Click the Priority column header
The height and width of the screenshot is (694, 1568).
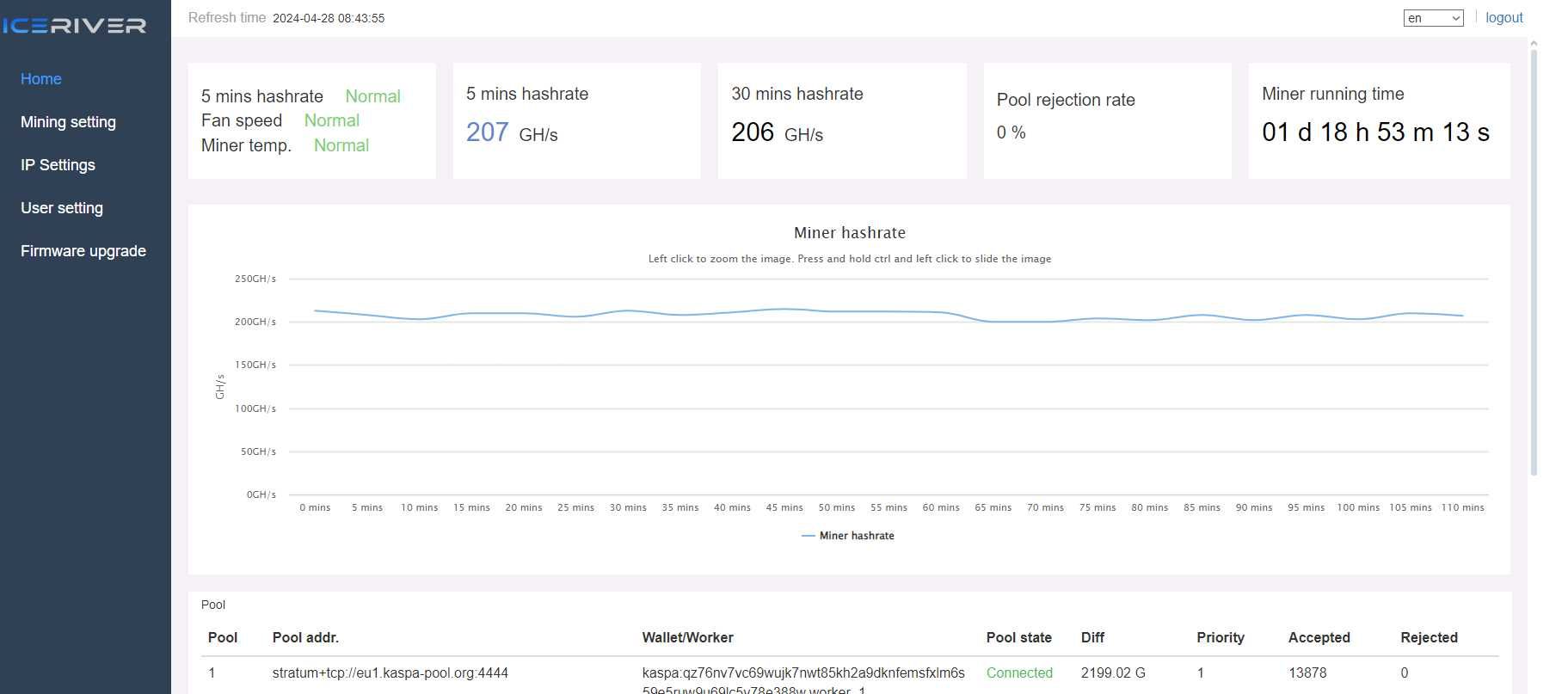pos(1221,637)
